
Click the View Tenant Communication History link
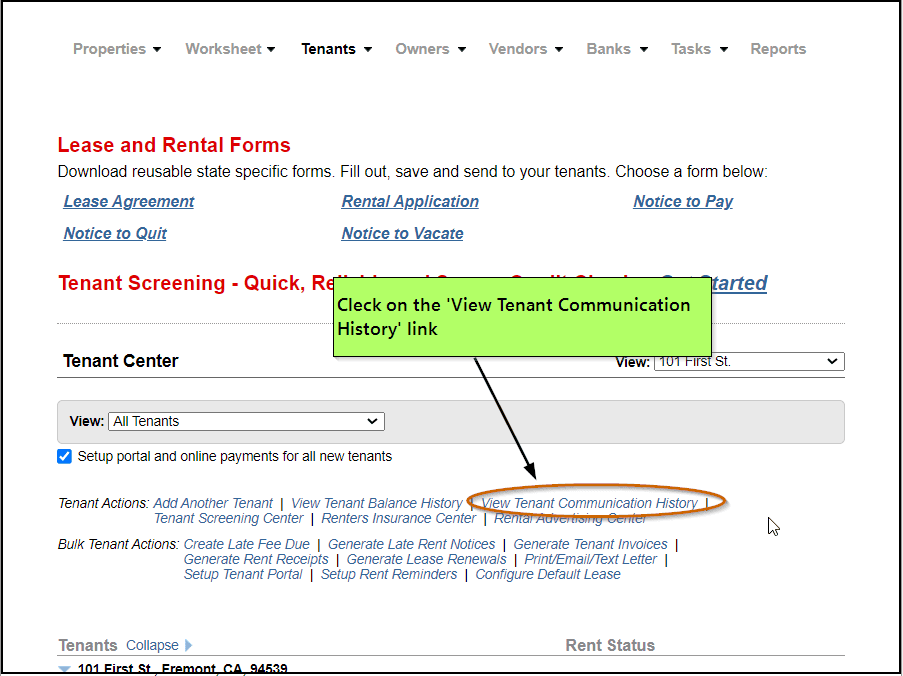click(x=589, y=503)
